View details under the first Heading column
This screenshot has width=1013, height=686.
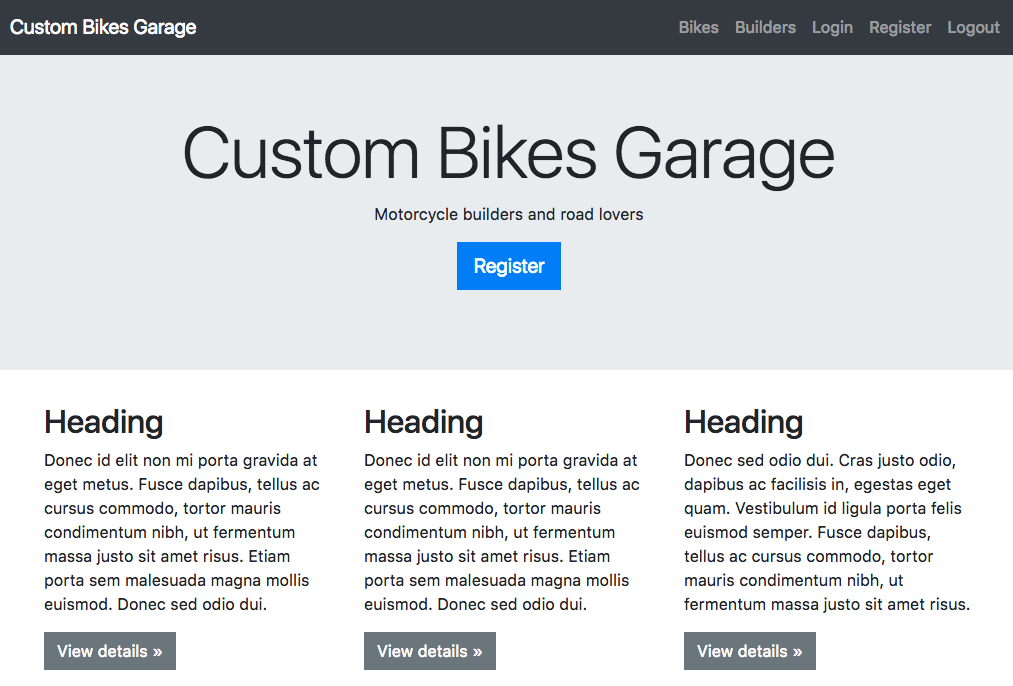110,651
